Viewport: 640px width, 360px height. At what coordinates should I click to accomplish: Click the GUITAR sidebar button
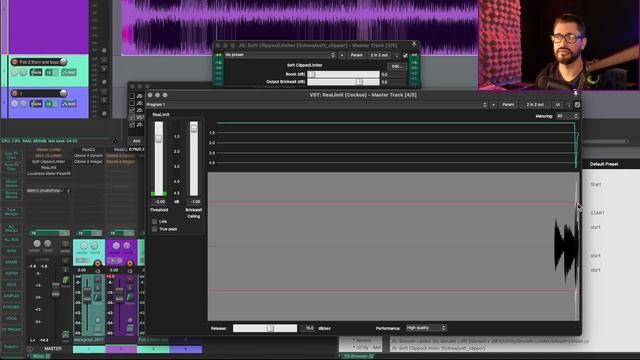click(11, 273)
